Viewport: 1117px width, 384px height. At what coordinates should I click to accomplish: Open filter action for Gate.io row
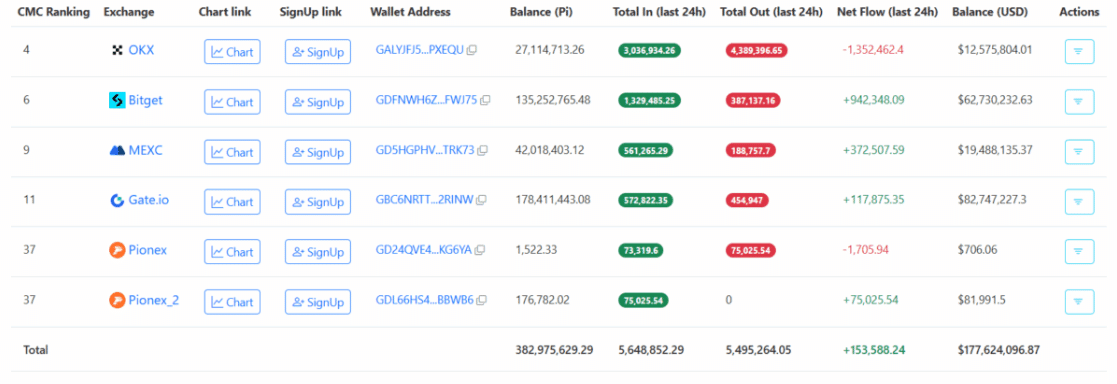click(x=1079, y=202)
